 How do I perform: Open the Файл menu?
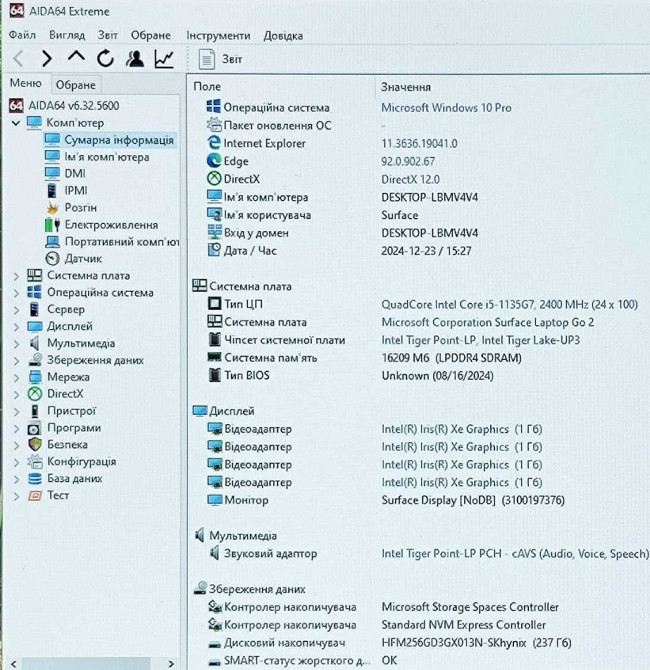22,35
